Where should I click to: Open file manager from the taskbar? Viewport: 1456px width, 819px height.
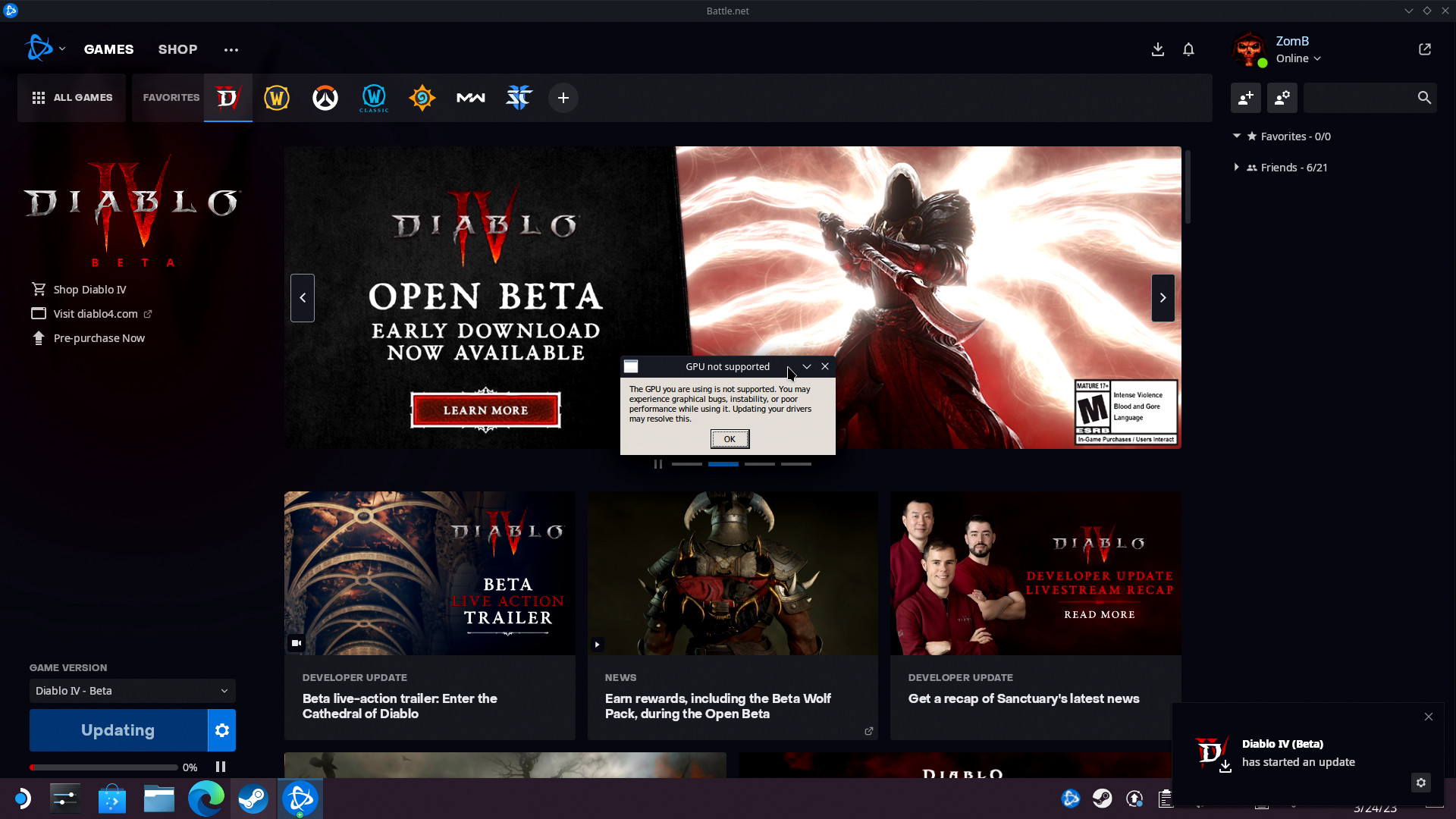point(159,799)
